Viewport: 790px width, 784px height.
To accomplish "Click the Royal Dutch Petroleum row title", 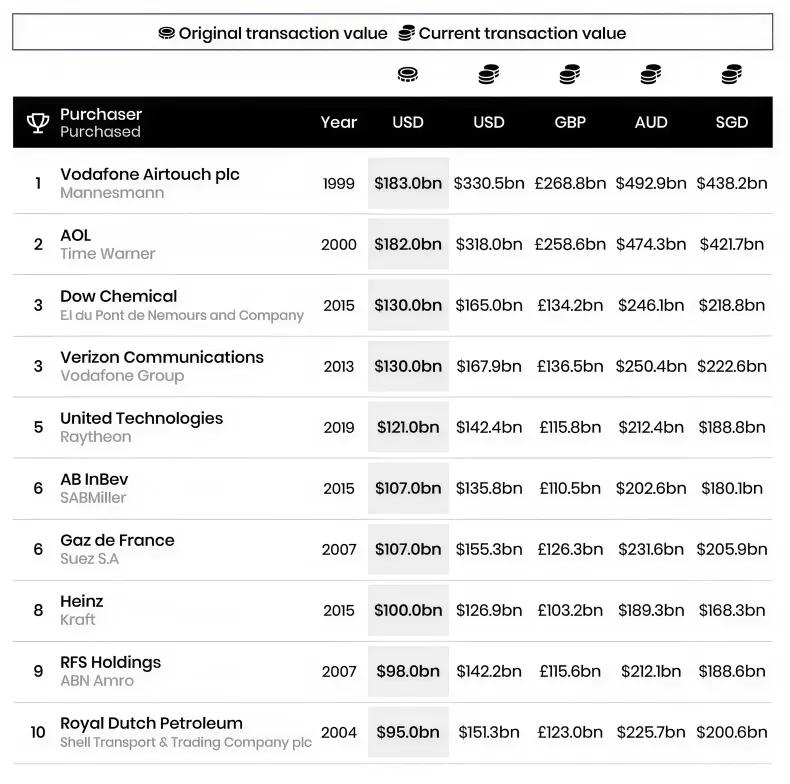I will [151, 724].
